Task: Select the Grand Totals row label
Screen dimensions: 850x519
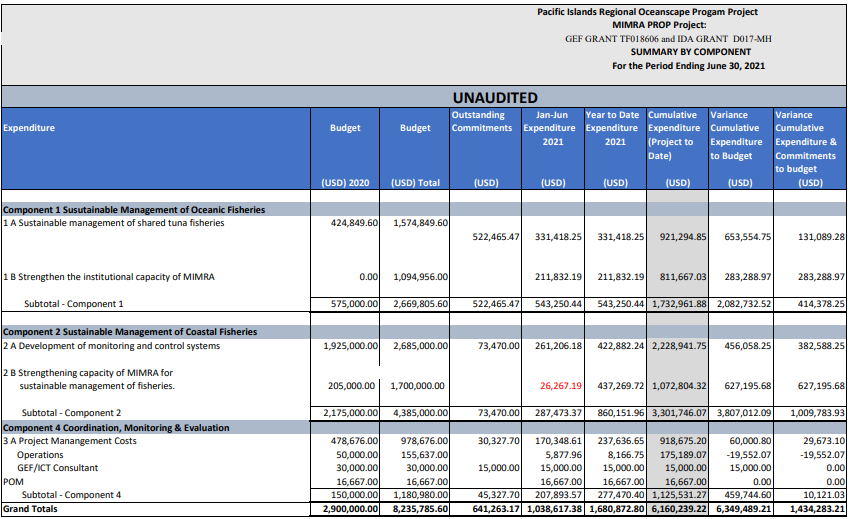Action: (30, 509)
